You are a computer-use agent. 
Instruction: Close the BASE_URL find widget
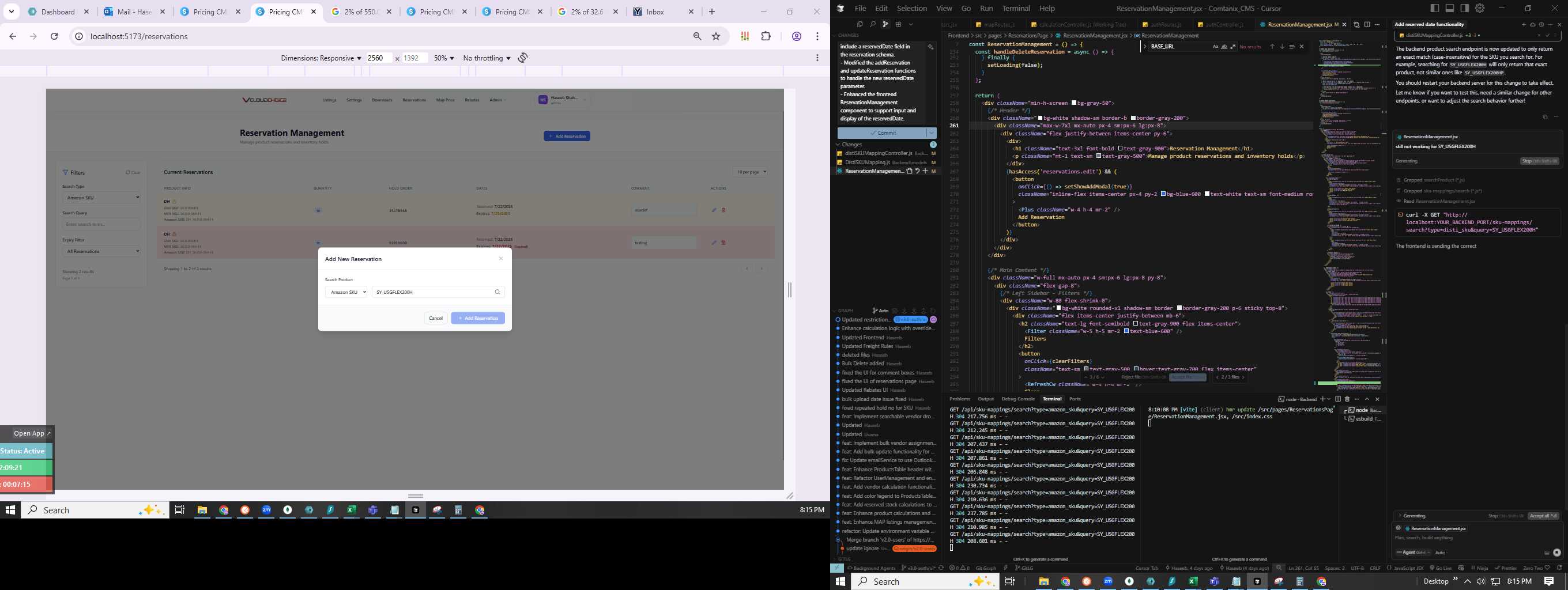click(1302, 47)
